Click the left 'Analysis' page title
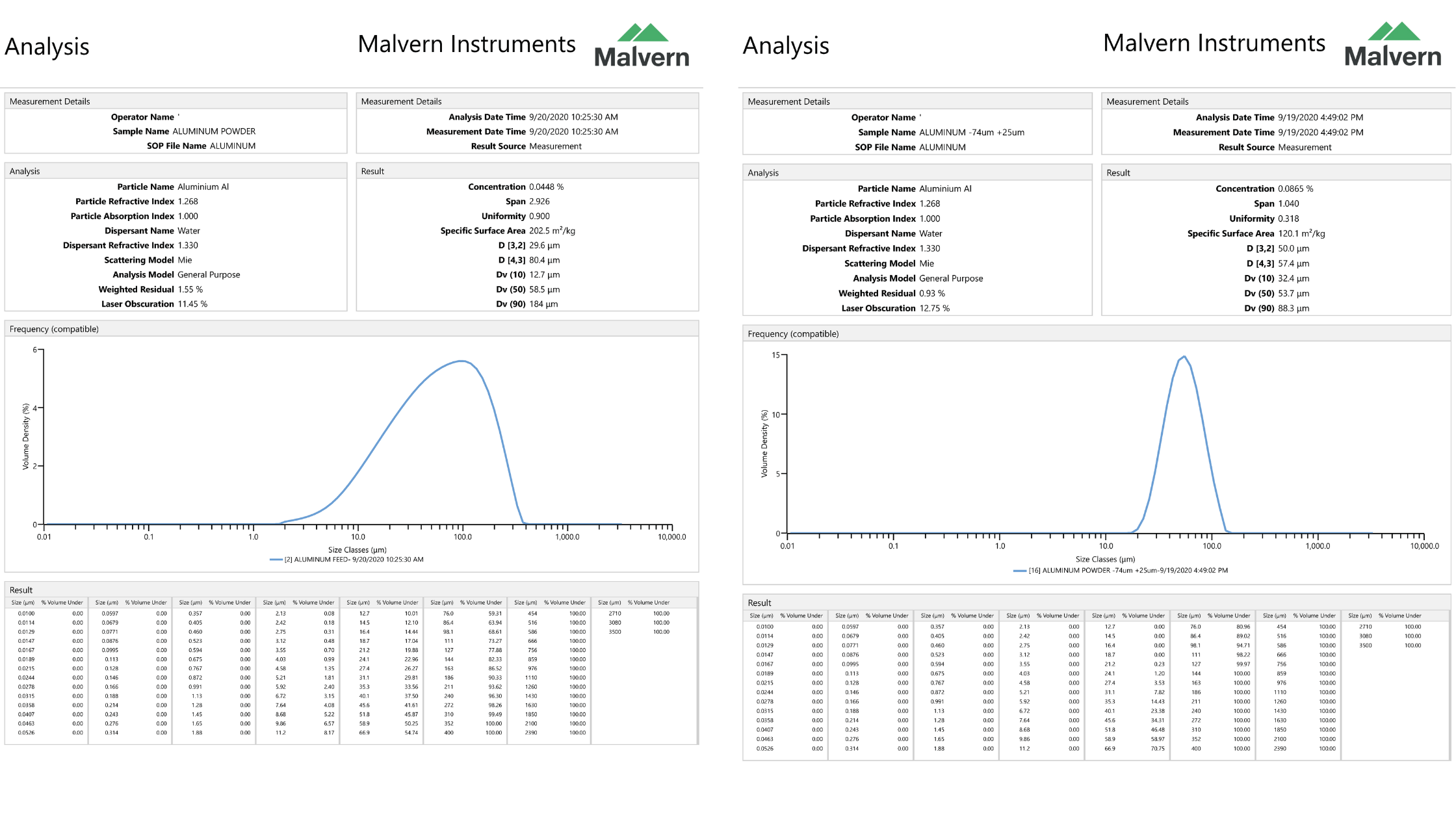Screen dimensions: 1456x819 pyautogui.click(x=47, y=46)
